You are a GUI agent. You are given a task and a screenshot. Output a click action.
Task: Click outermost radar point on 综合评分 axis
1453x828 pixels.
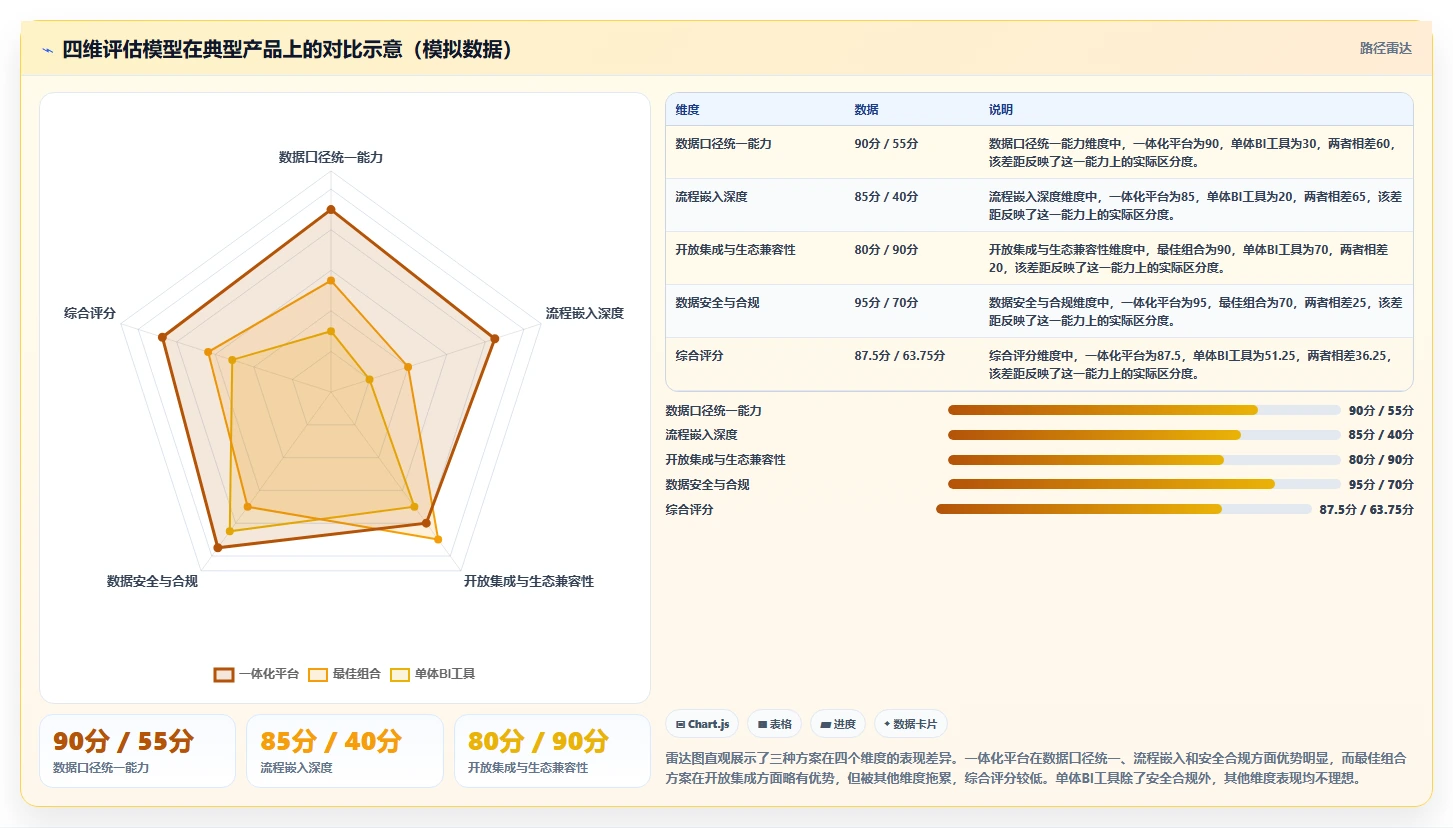162,338
